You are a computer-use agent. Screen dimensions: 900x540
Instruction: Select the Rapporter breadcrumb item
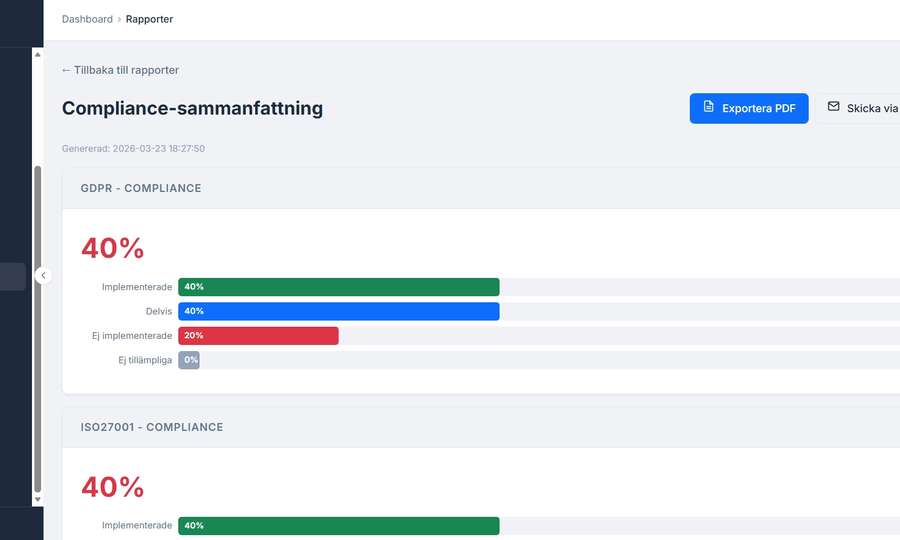pos(149,19)
